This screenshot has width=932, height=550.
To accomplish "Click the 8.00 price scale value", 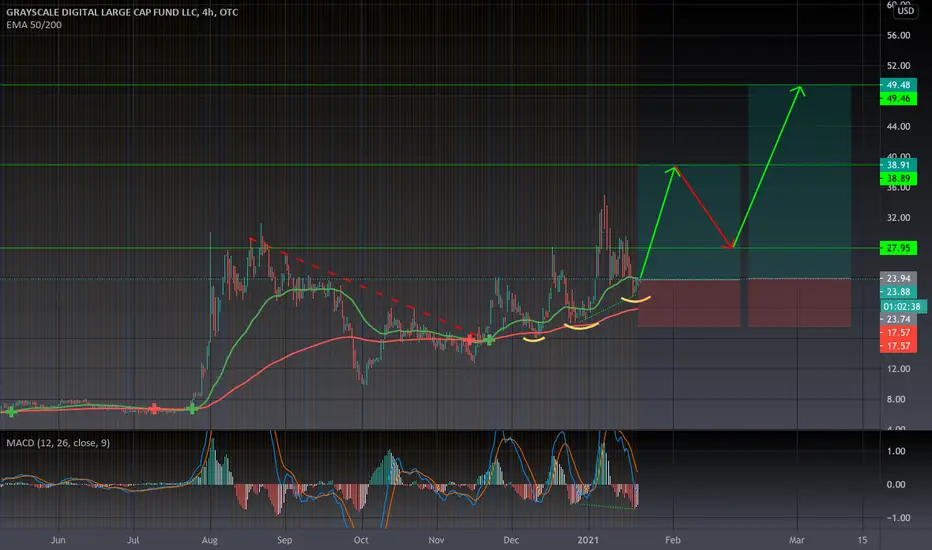I will pos(896,400).
